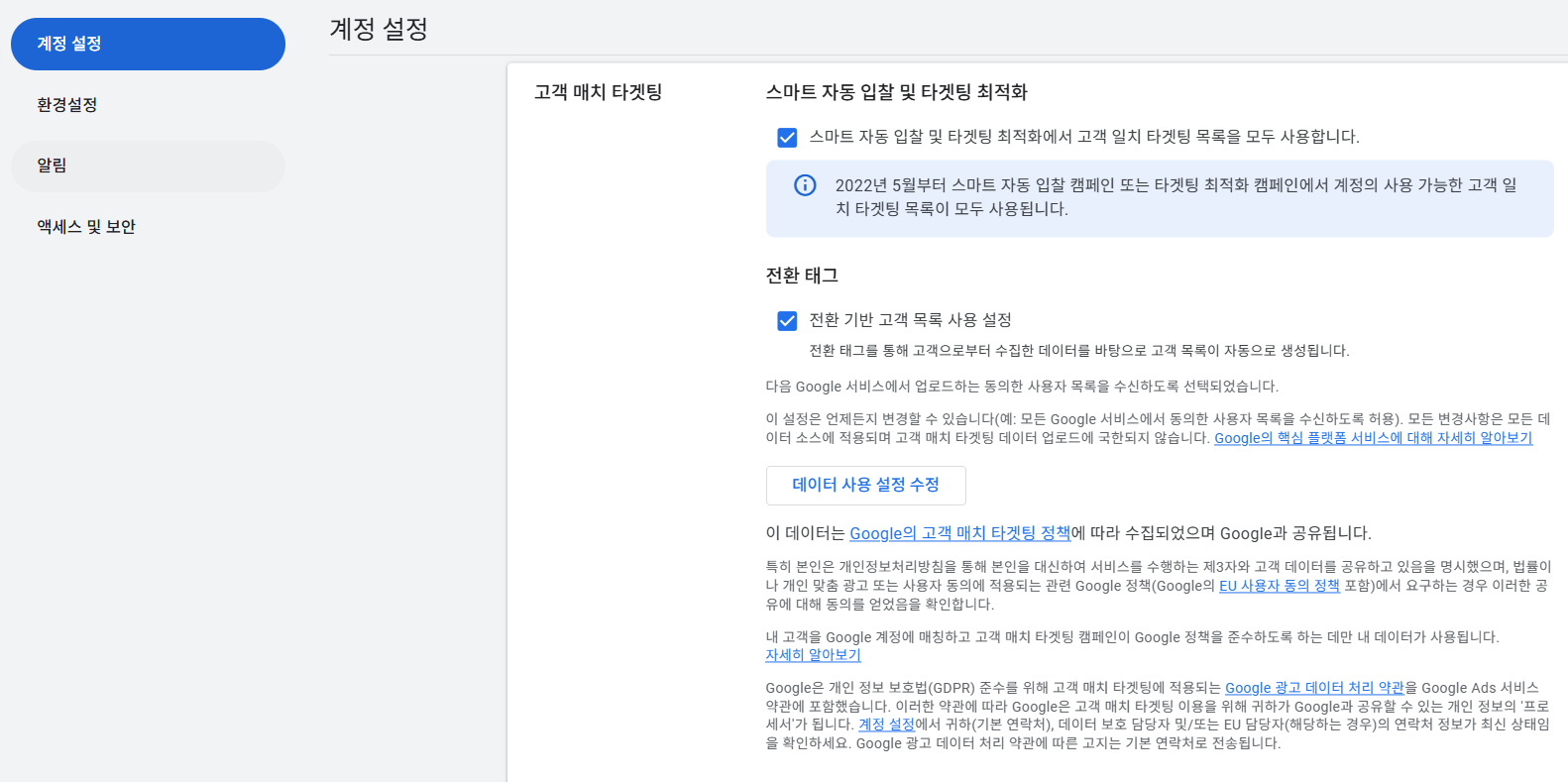This screenshot has width=1568, height=782.
Task: Open the 알림 sidebar item
Action: coord(148,166)
